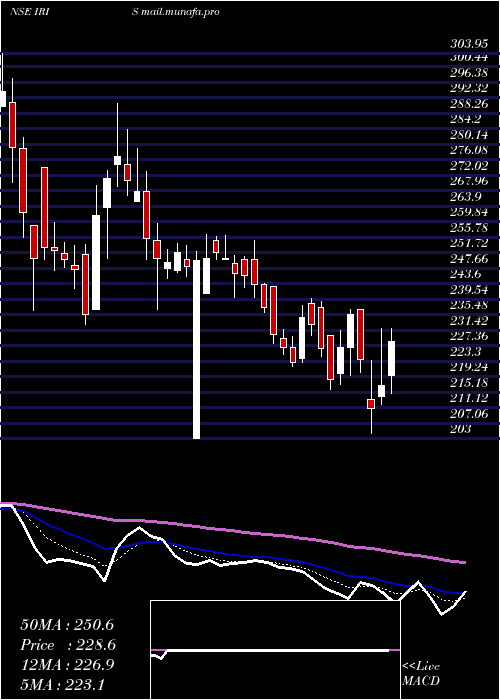
Task: Click the <<Live MACD label
Action: click(421, 674)
